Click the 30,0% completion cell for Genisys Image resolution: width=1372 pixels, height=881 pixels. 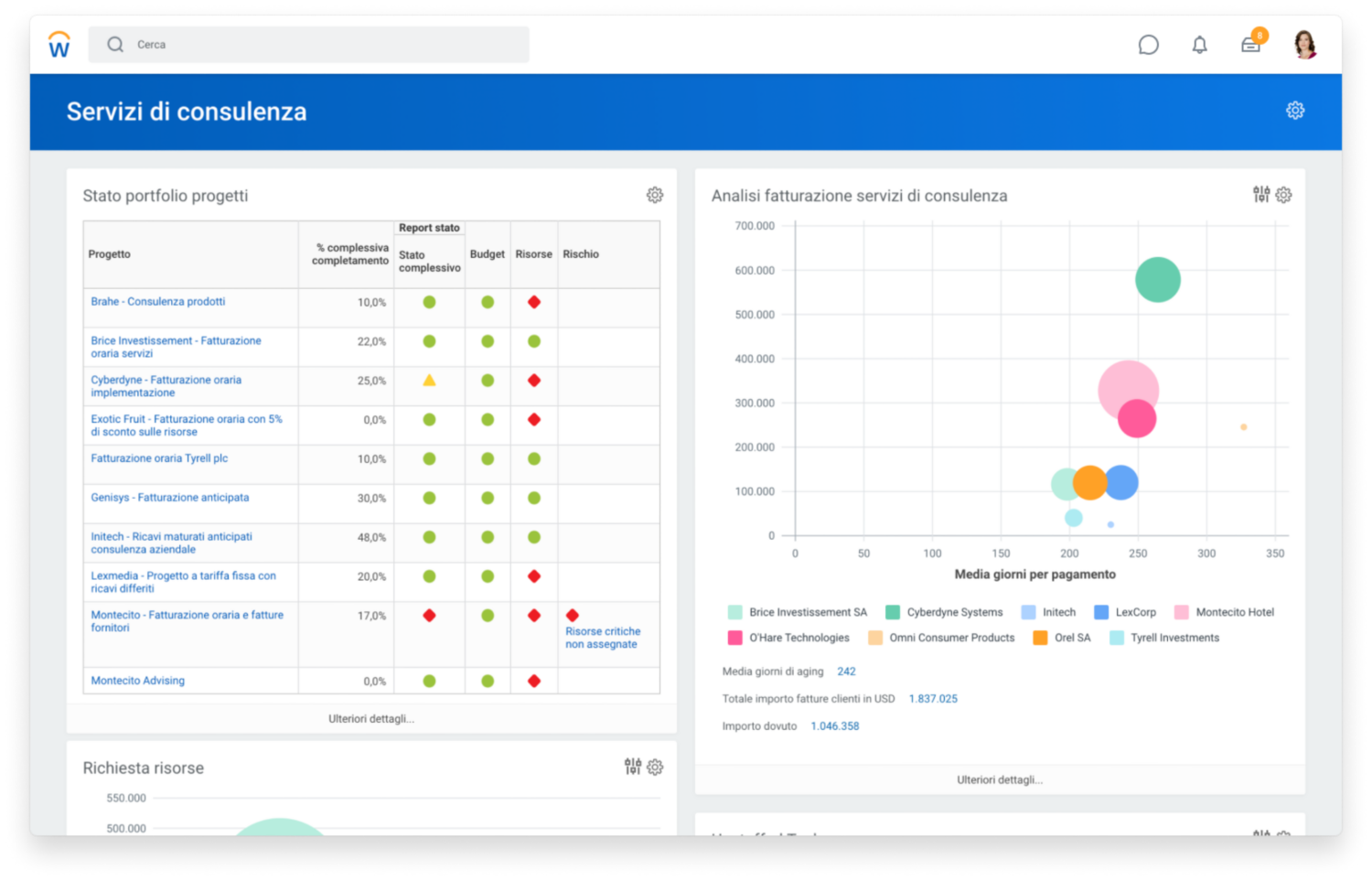(346, 503)
